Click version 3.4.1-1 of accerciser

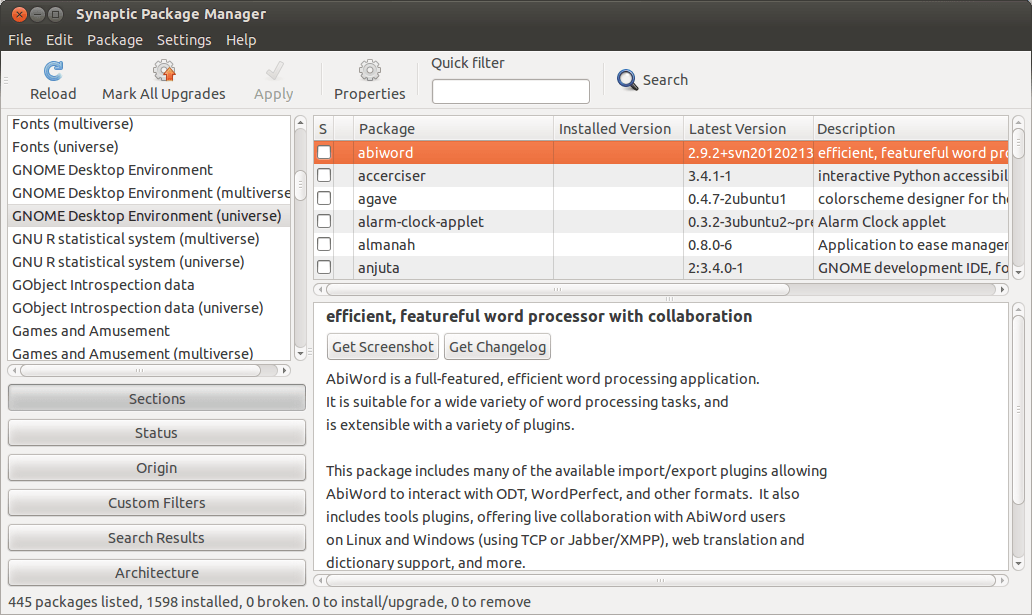click(710, 176)
